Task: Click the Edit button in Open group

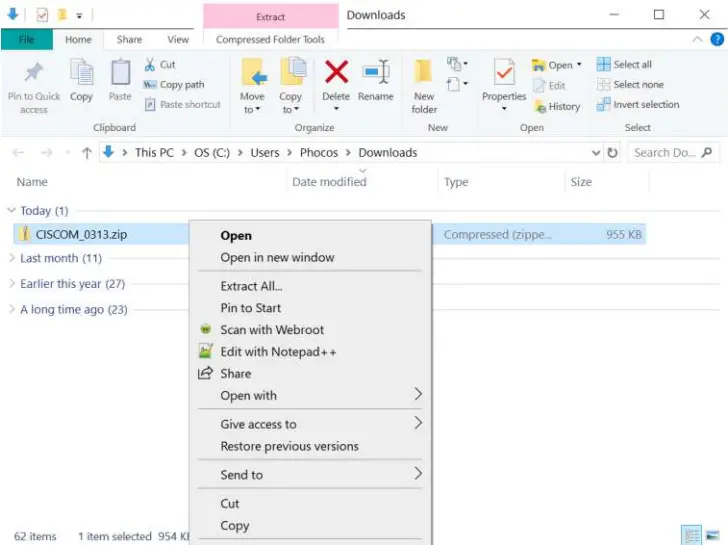Action: click(549, 85)
